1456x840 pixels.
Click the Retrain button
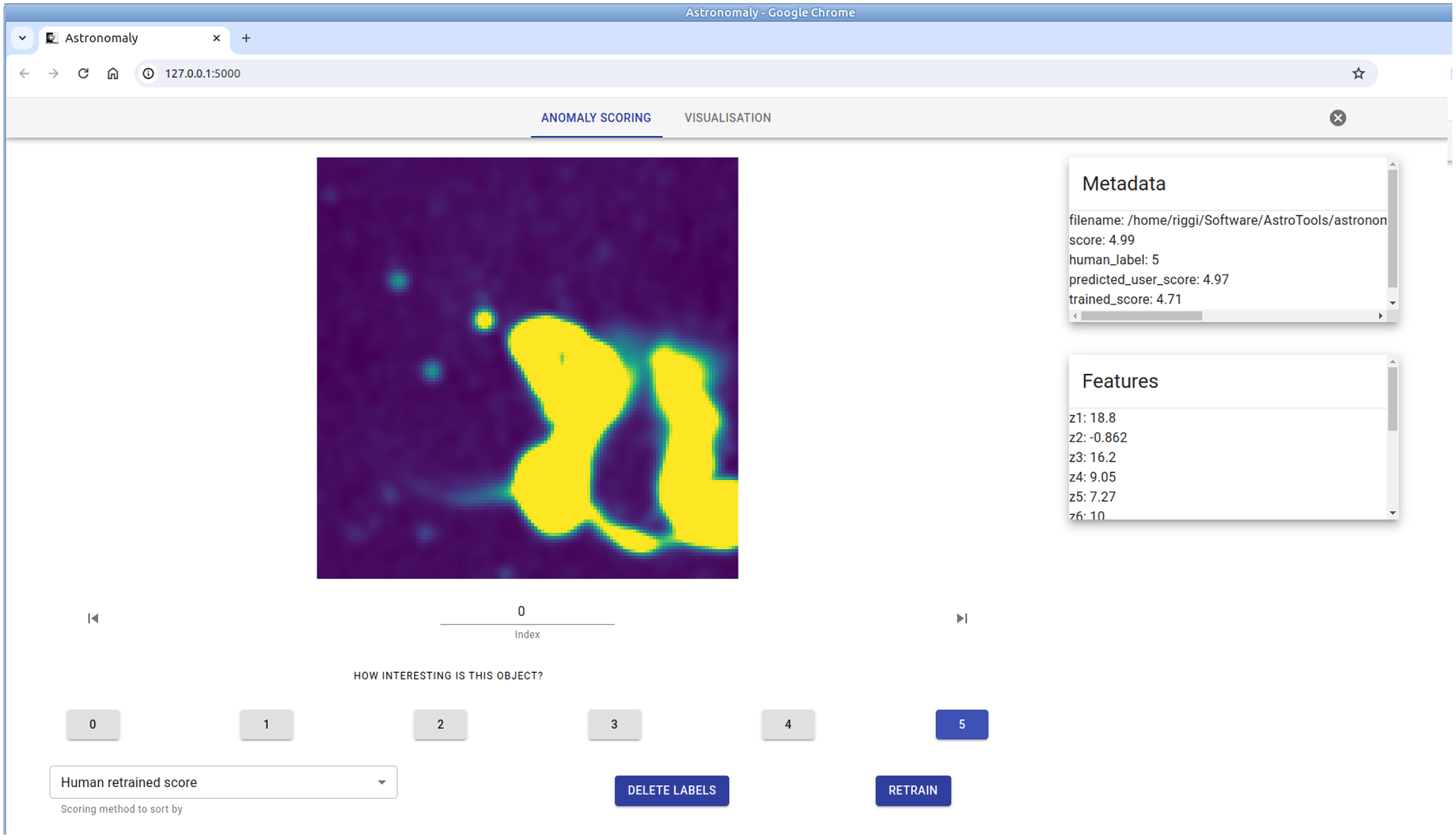912,790
